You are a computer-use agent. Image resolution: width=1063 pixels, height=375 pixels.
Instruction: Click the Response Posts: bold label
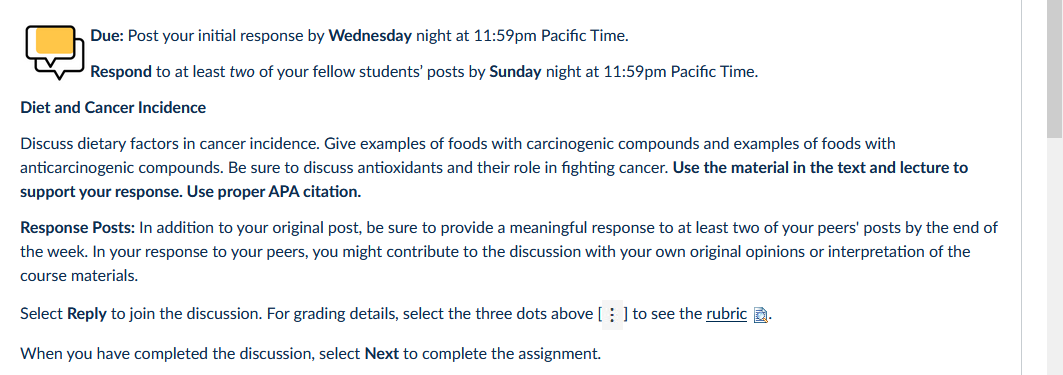pos(78,228)
